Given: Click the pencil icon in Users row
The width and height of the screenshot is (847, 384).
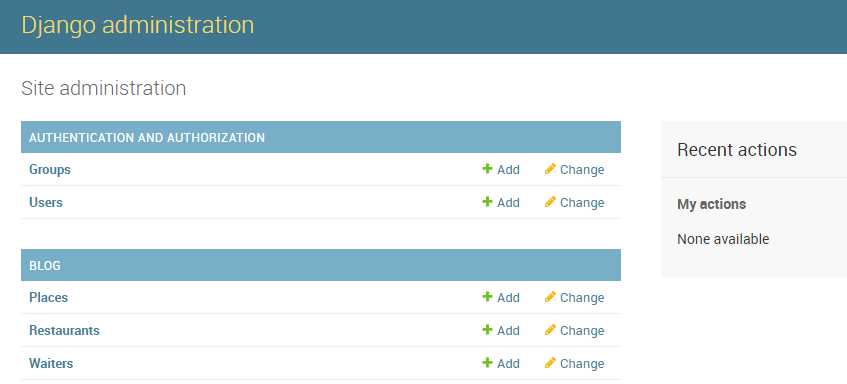Looking at the screenshot, I should click(550, 202).
